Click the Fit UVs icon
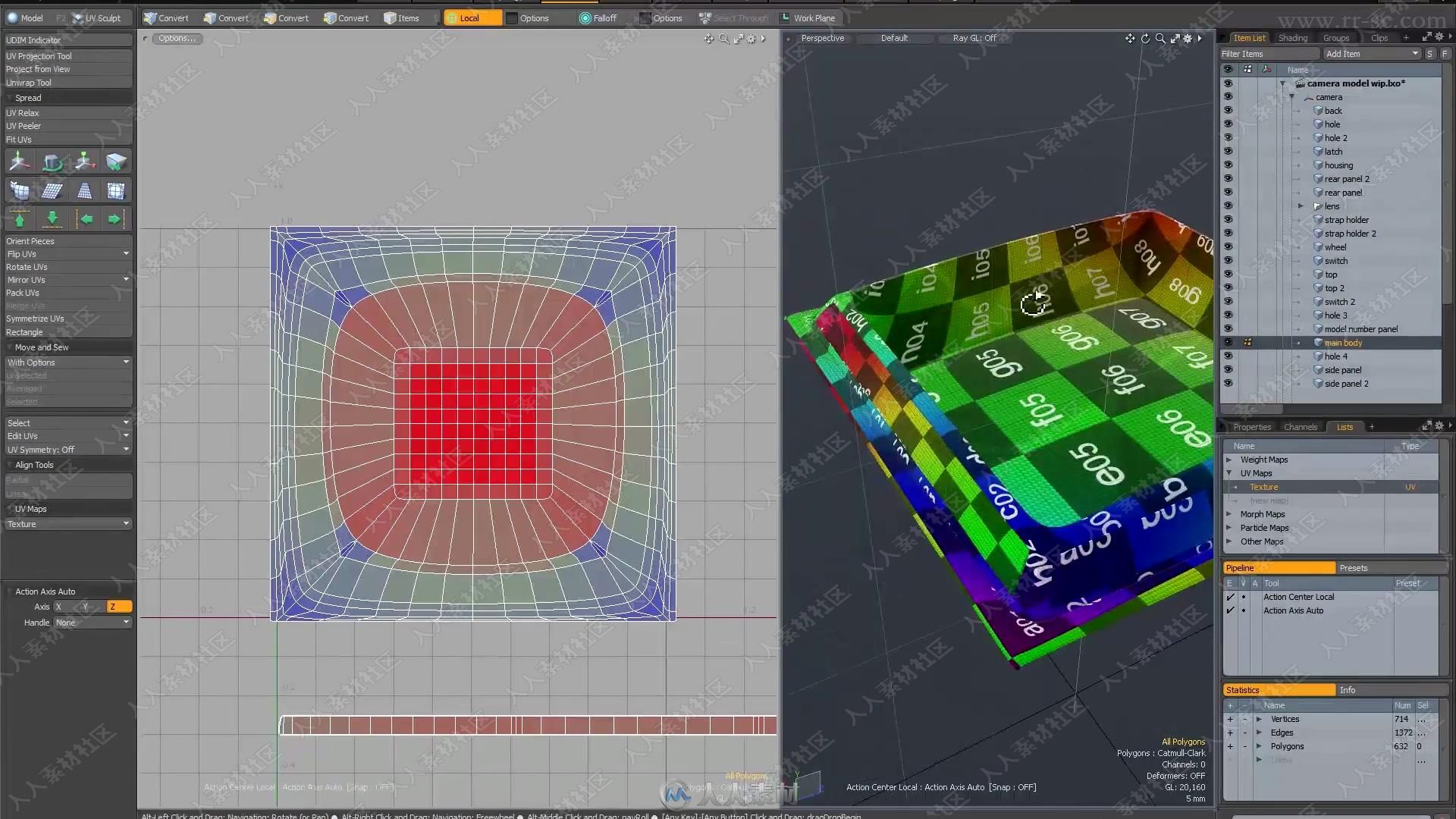Viewport: 1456px width, 819px height. pyautogui.click(x=21, y=139)
